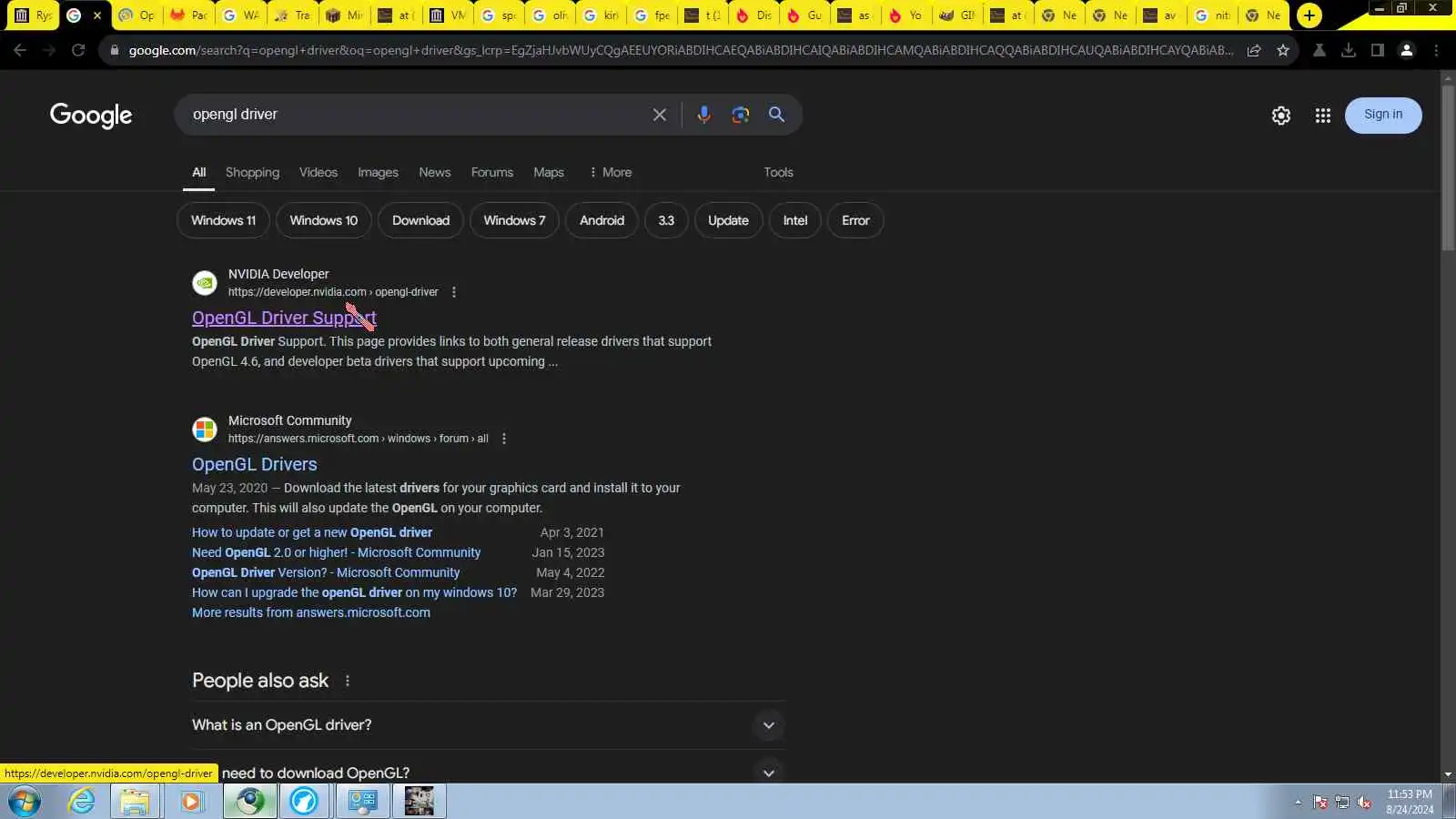Click the network icon in the system tray
Viewport: 1456px width, 819px height.
1342,802
